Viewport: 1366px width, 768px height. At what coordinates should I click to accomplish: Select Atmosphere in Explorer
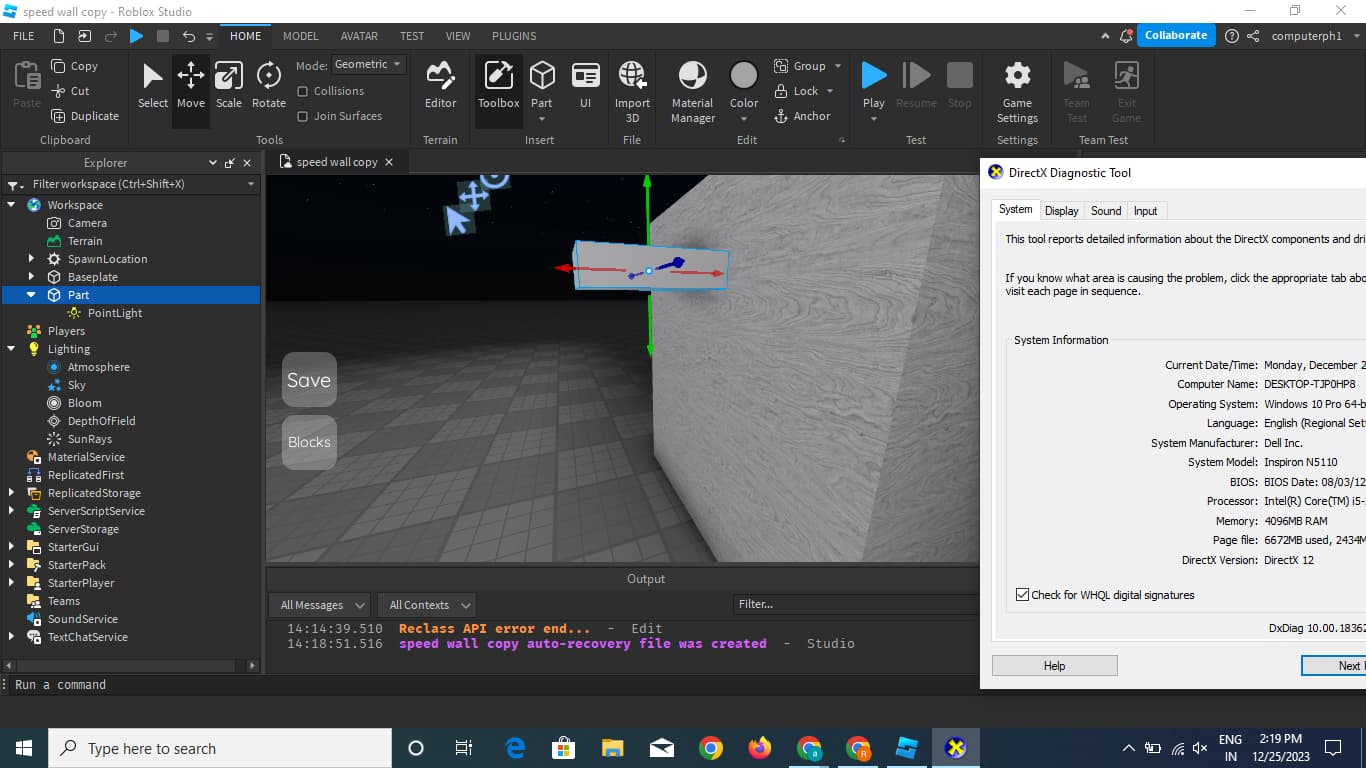coord(98,367)
